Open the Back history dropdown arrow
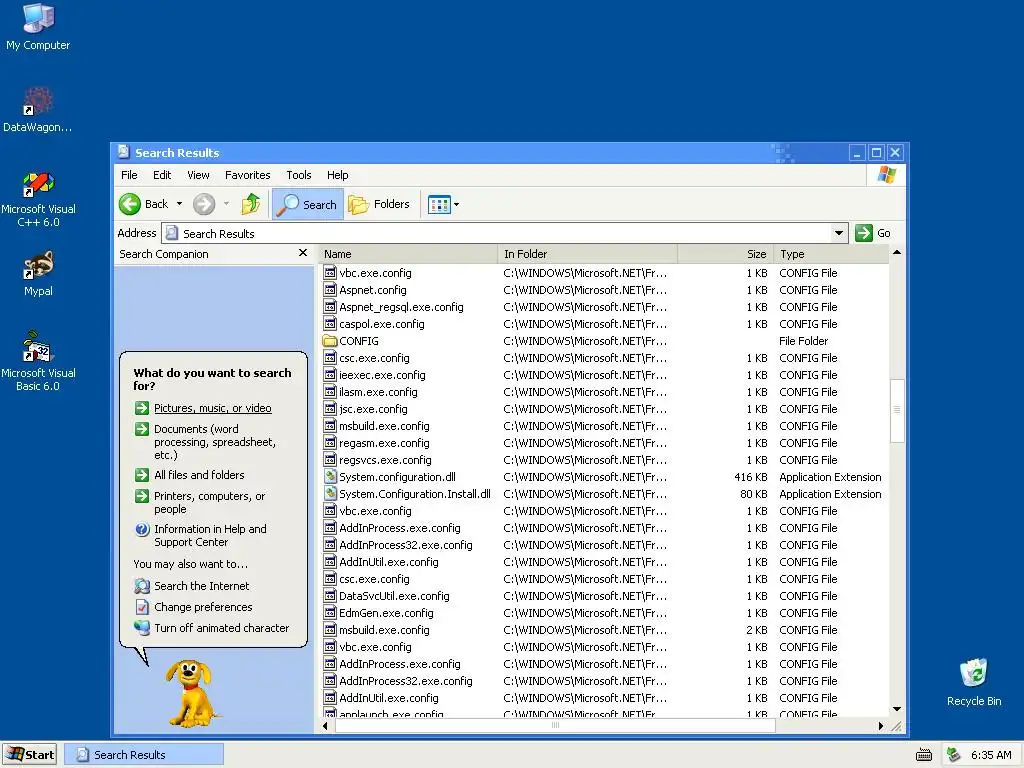This screenshot has width=1024, height=768. click(x=180, y=204)
